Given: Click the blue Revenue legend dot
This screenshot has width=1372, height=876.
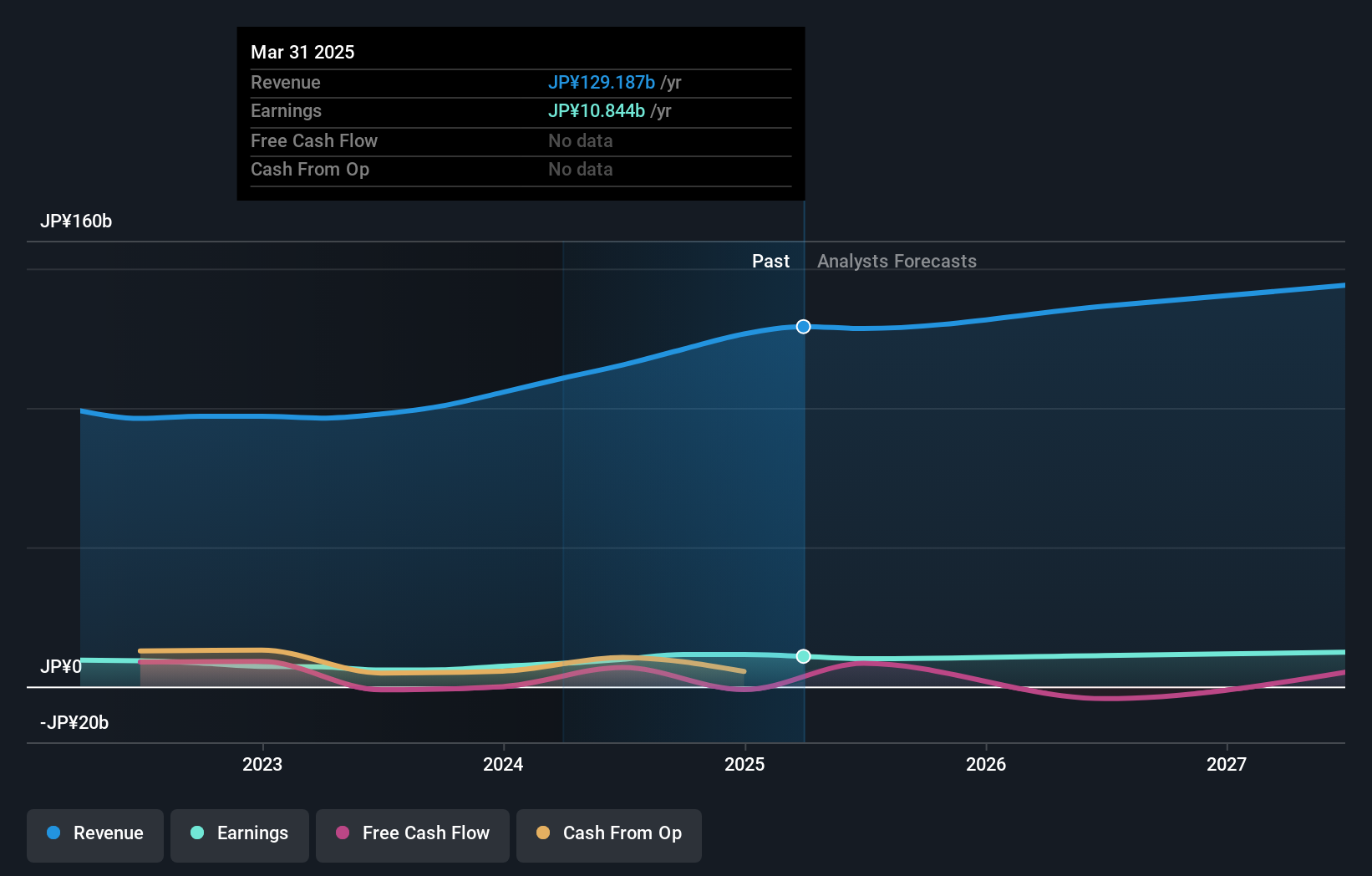Looking at the screenshot, I should coord(53,833).
